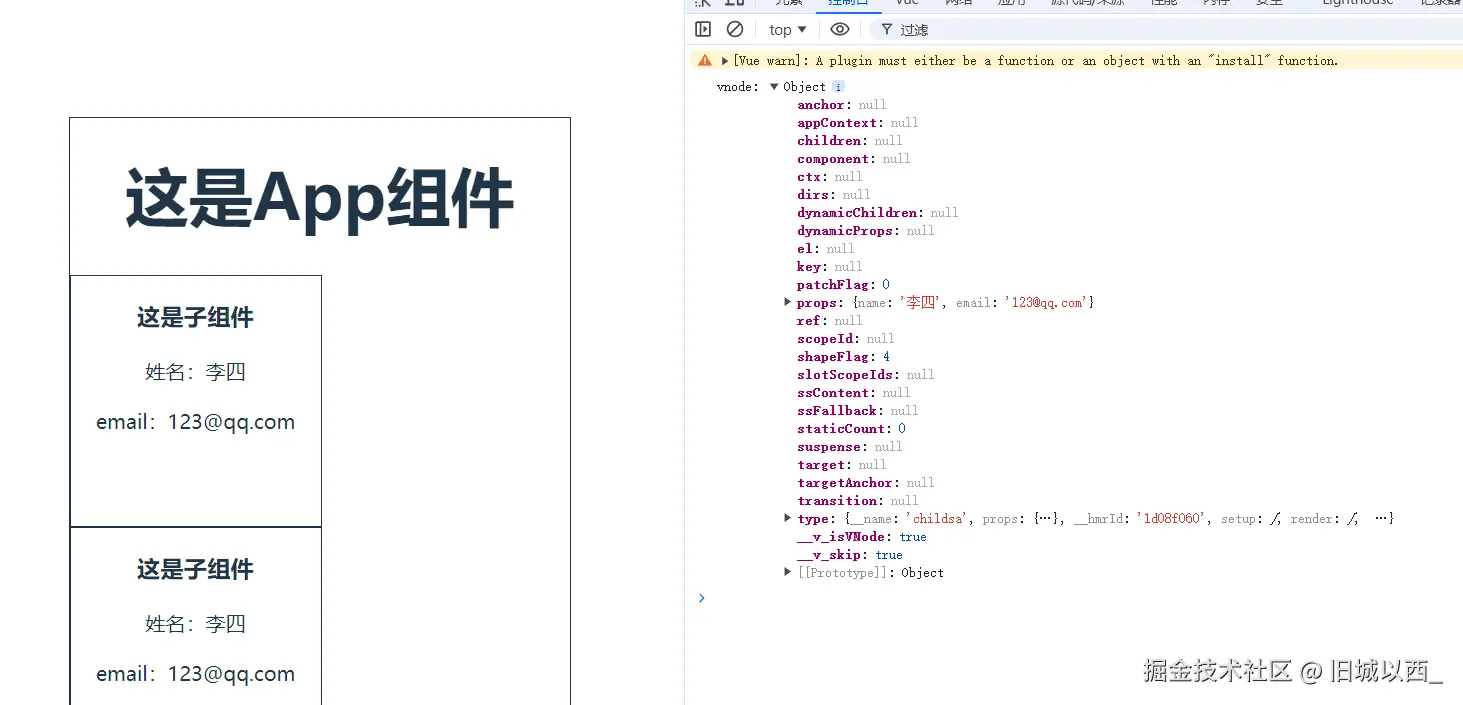Expand the props object entry
1463x705 pixels.
tap(788, 302)
